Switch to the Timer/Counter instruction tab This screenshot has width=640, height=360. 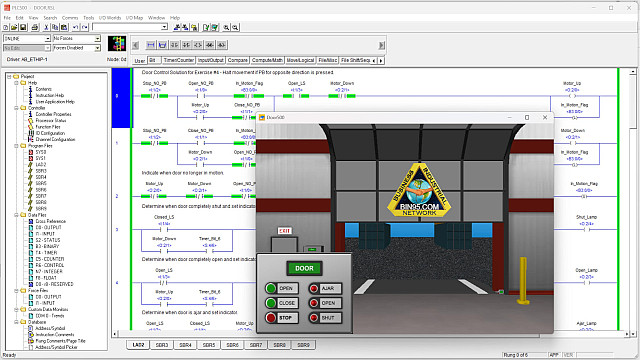coord(178,60)
